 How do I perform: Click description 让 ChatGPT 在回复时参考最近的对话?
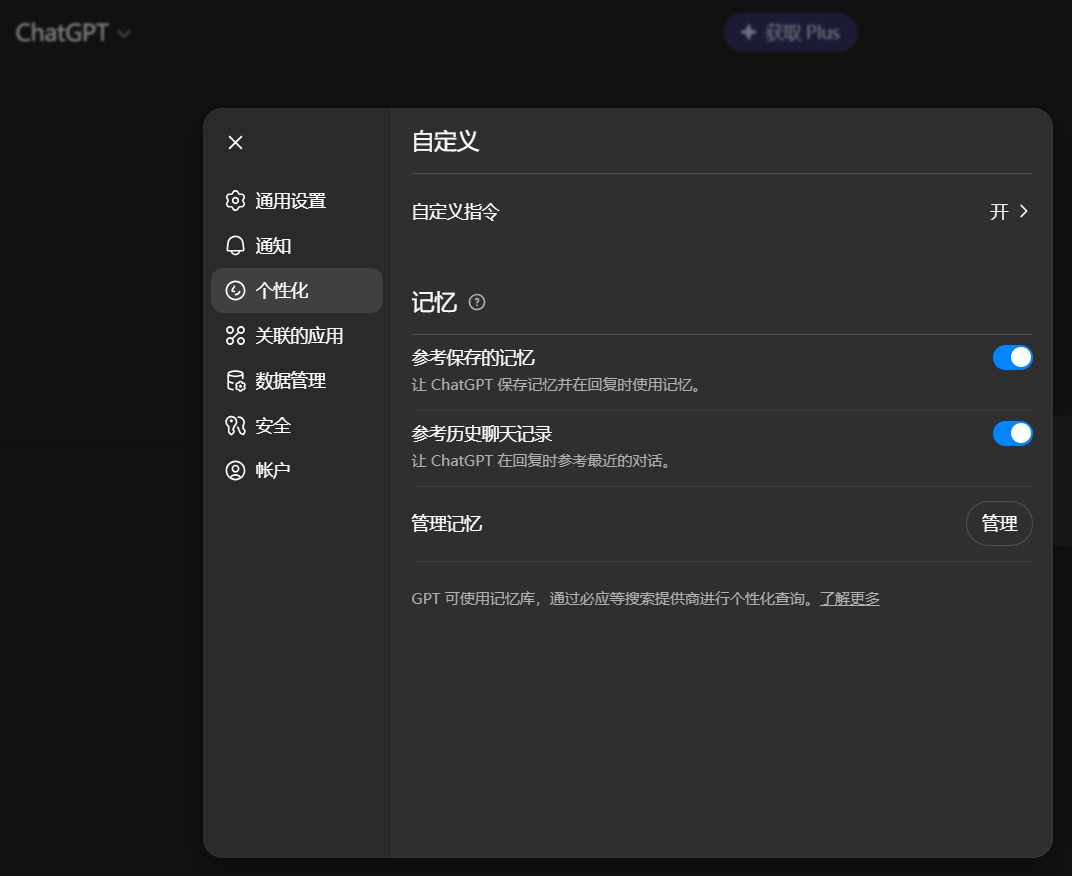tap(542, 460)
